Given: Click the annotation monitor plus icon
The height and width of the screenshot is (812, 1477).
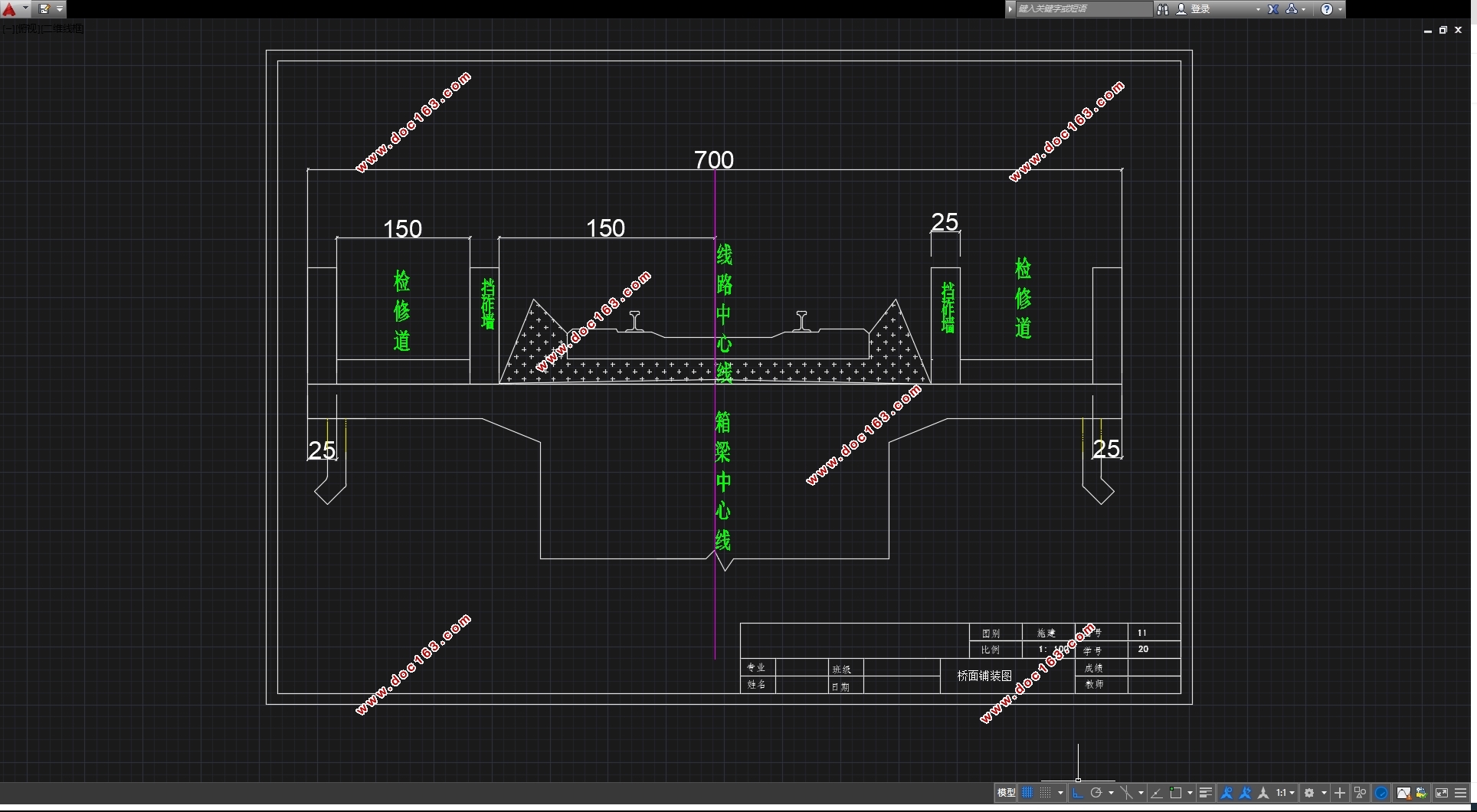Looking at the screenshot, I should tap(1340, 793).
